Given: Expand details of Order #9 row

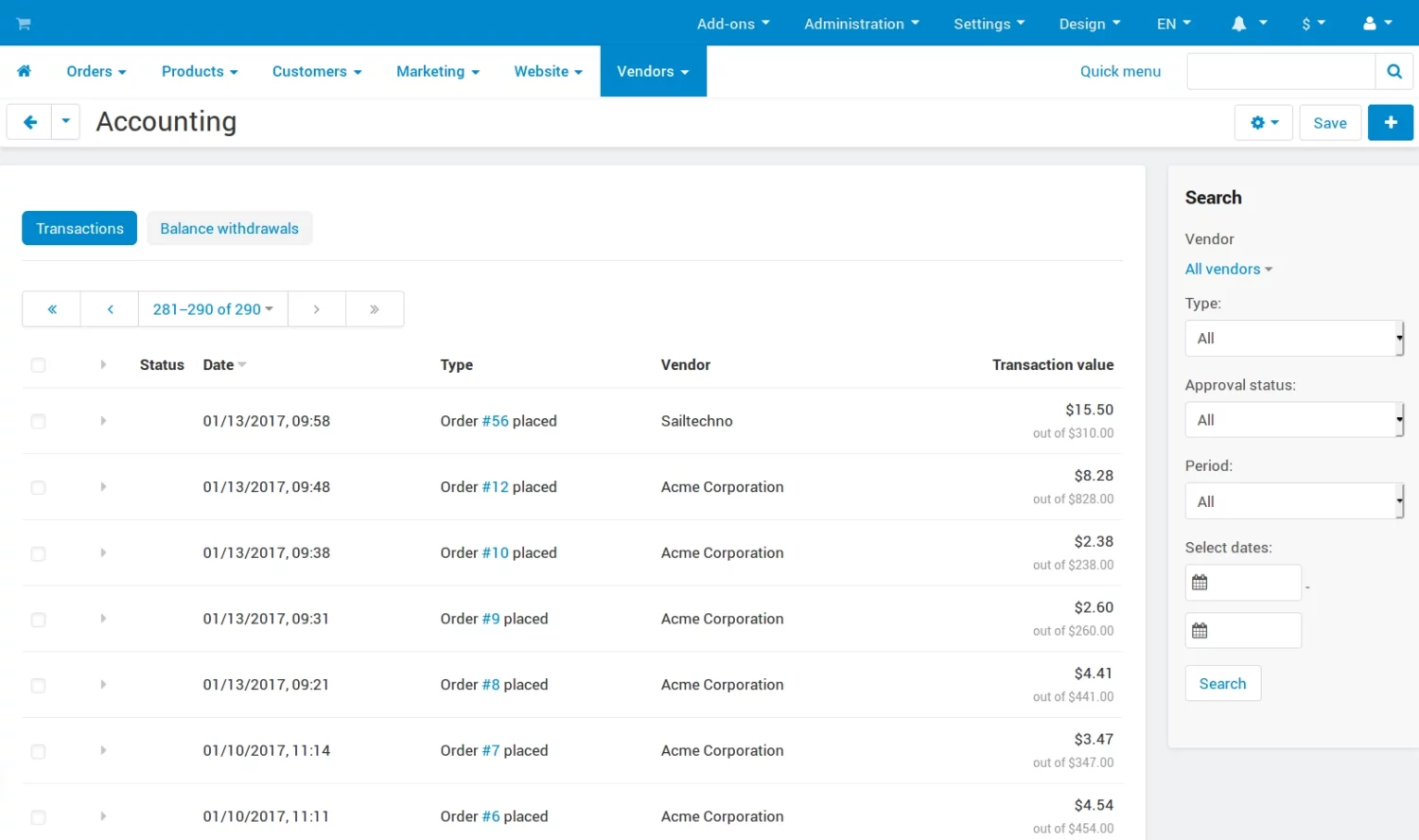Looking at the screenshot, I should 103,619.
